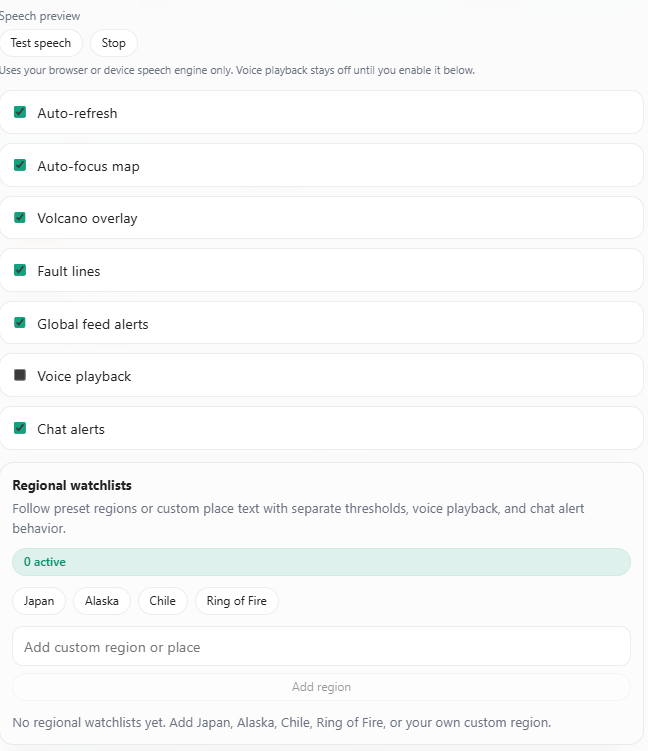The height and width of the screenshot is (751, 648).
Task: Click the Fault lines label text
Action: point(69,272)
